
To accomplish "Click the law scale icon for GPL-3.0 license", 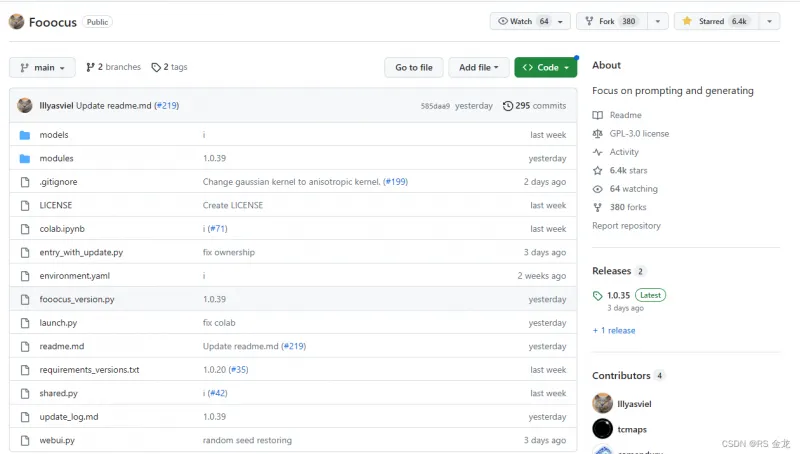I will coord(598,133).
